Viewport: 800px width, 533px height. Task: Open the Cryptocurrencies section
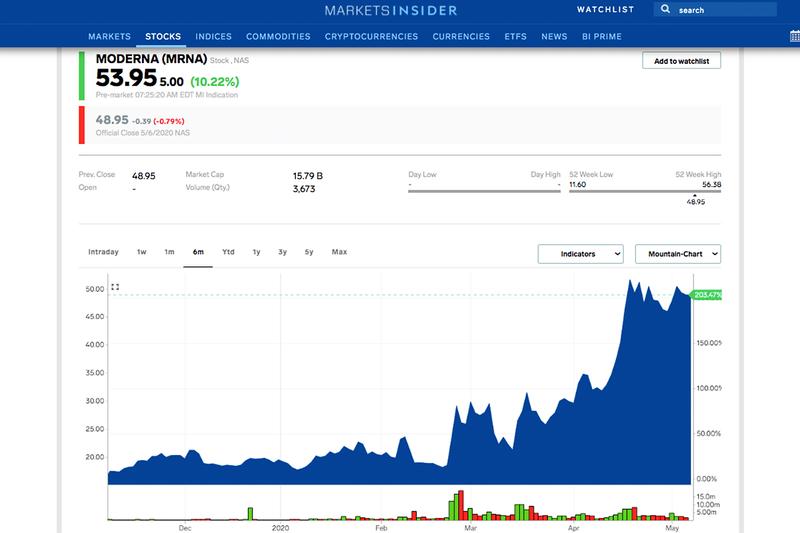click(x=371, y=36)
